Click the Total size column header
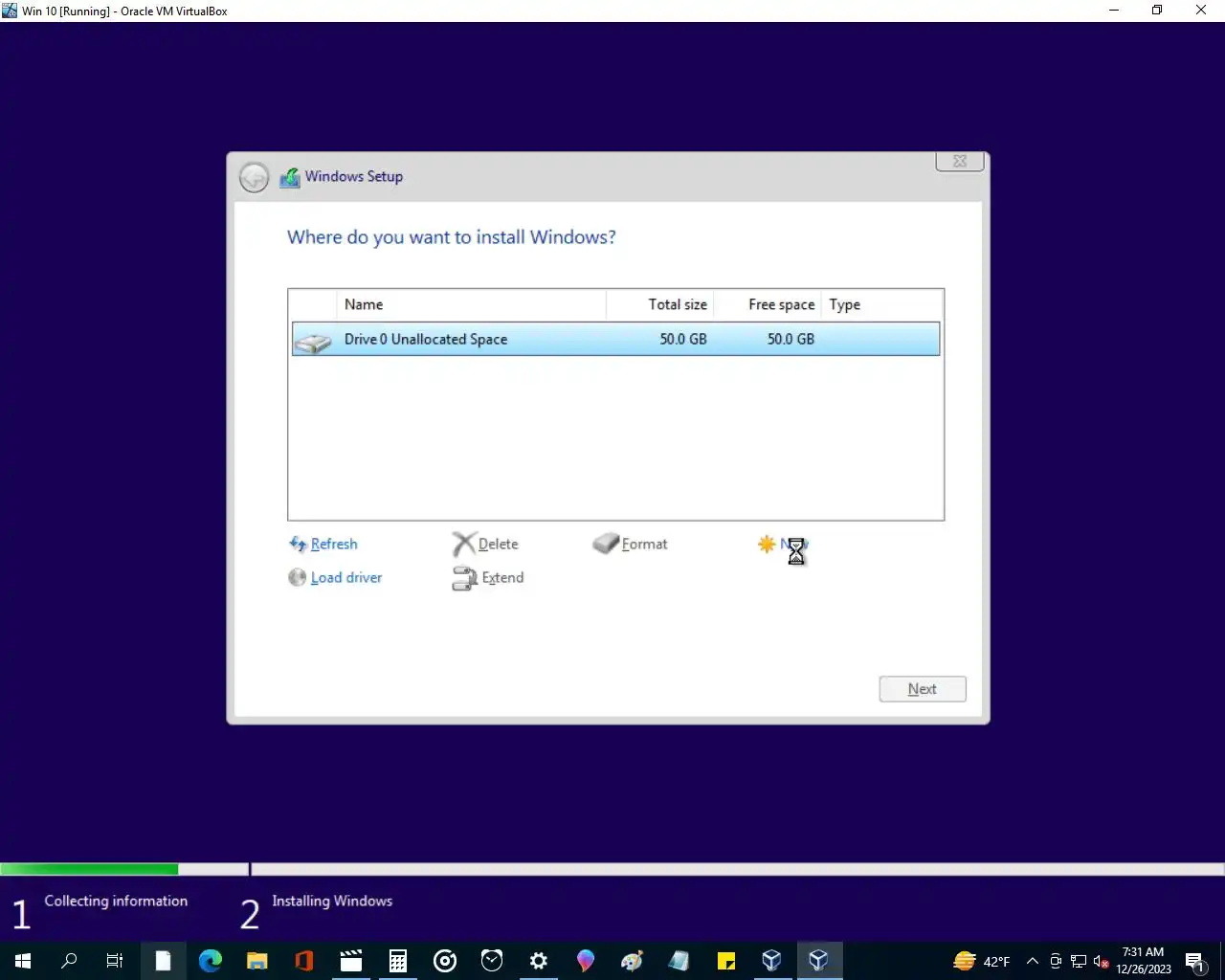Image resolution: width=1225 pixels, height=980 pixels. point(660,304)
